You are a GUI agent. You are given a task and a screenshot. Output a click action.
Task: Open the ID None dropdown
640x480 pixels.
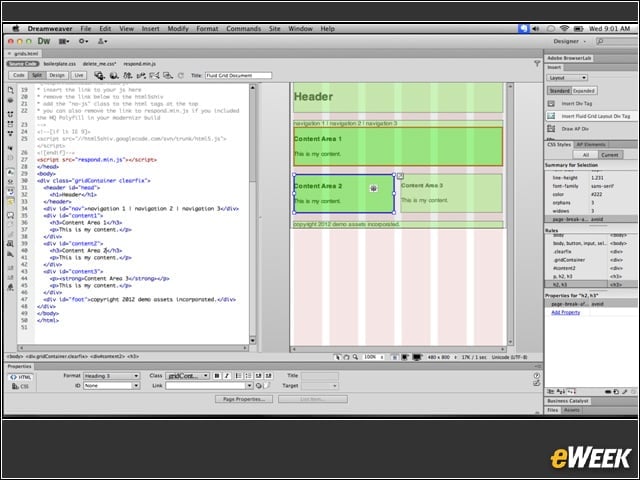pos(111,386)
